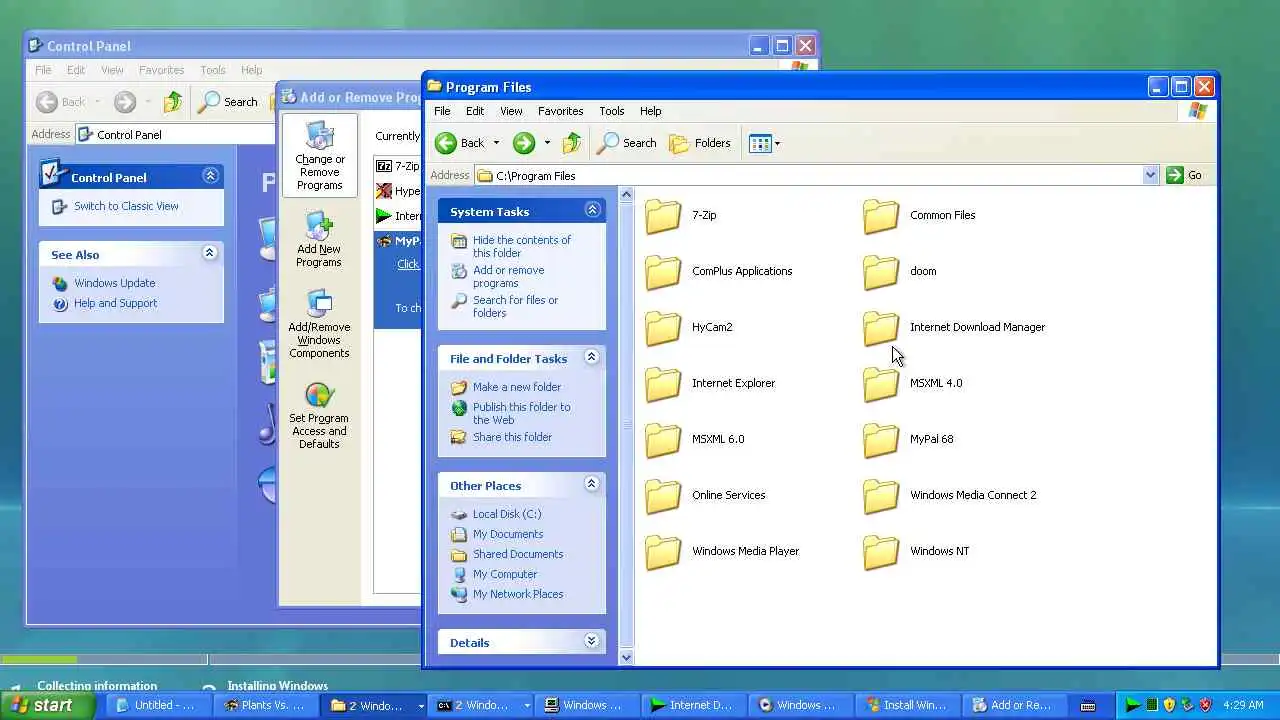Viewport: 1280px width, 720px height.
Task: Open the ComPlus Applications folder
Action: (x=718, y=271)
